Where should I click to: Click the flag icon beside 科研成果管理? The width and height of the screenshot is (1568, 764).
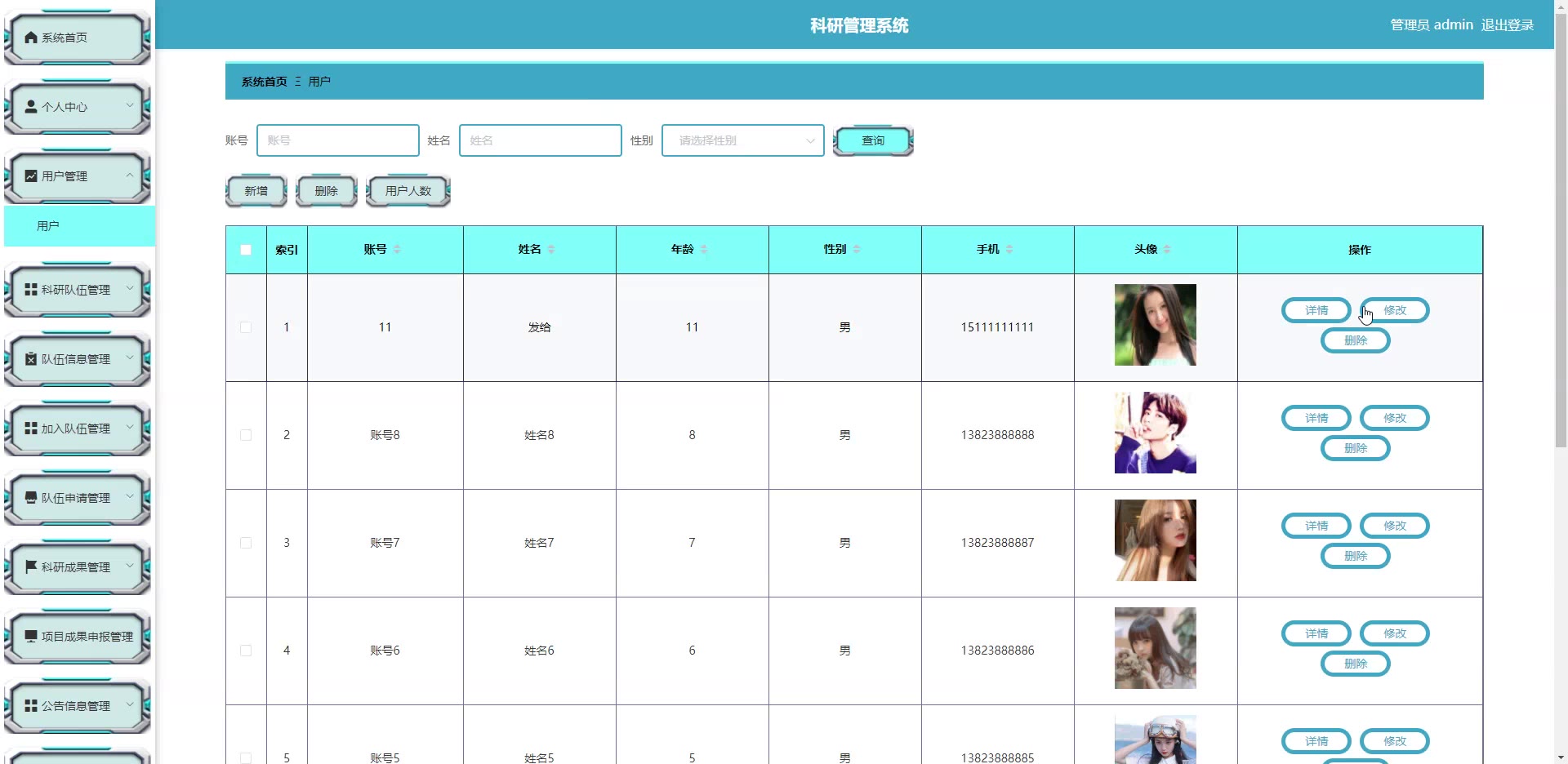(x=31, y=567)
